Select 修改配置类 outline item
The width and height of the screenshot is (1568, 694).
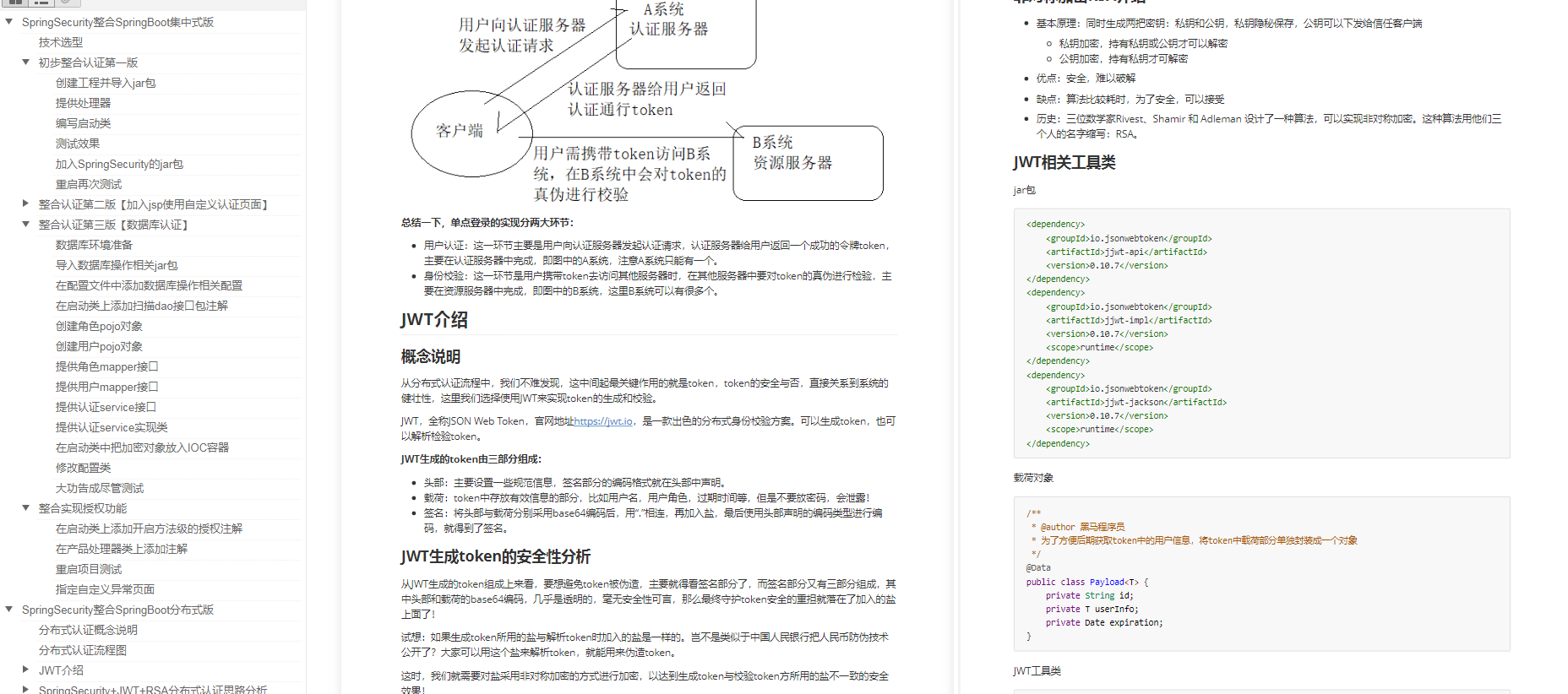(x=83, y=468)
